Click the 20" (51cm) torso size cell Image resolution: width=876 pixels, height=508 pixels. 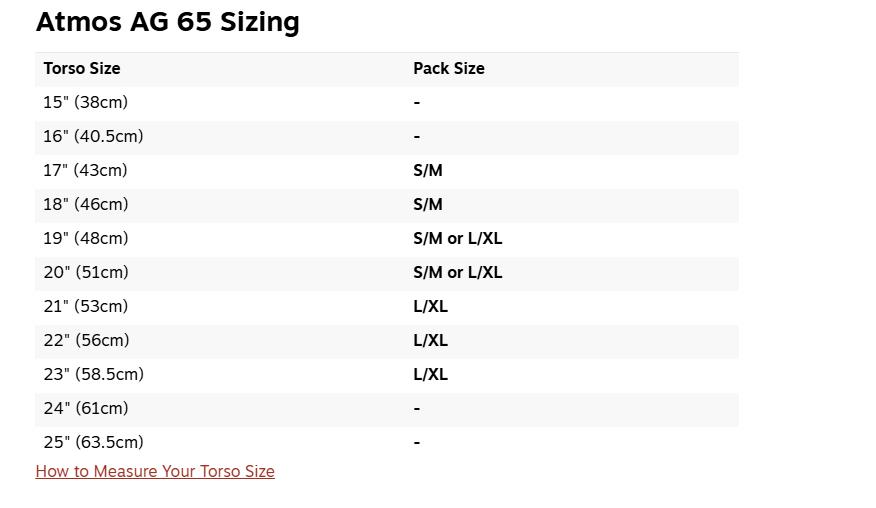click(86, 272)
